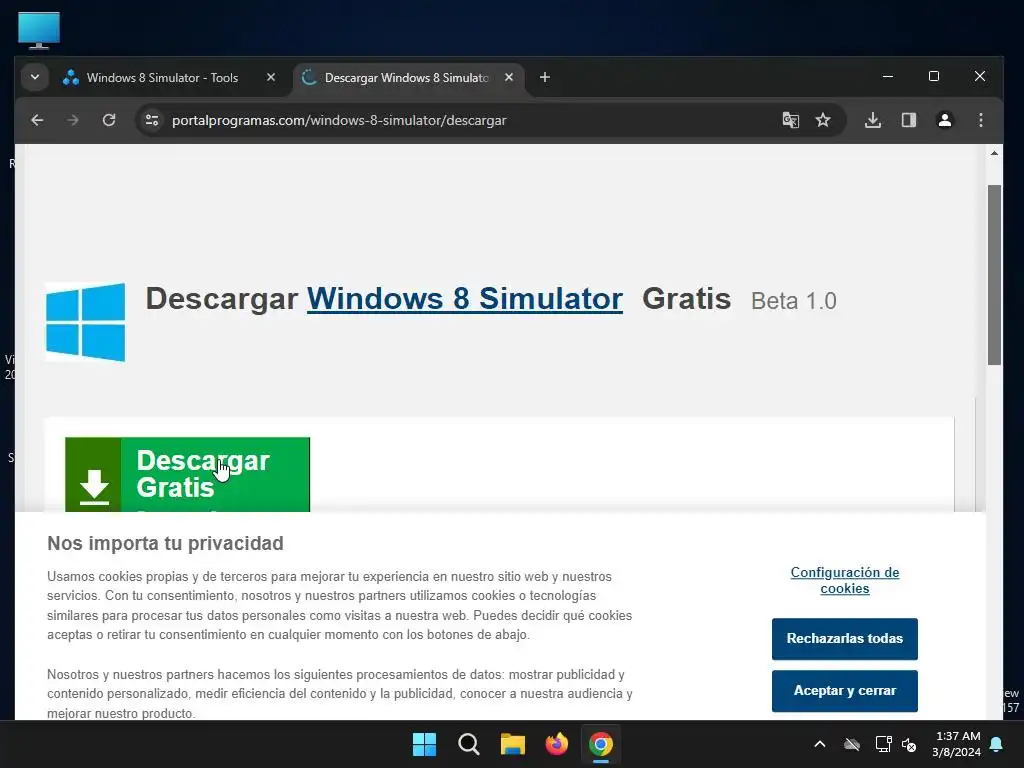Open the Windows Start menu
The width and height of the screenshot is (1024, 768).
pos(424,744)
